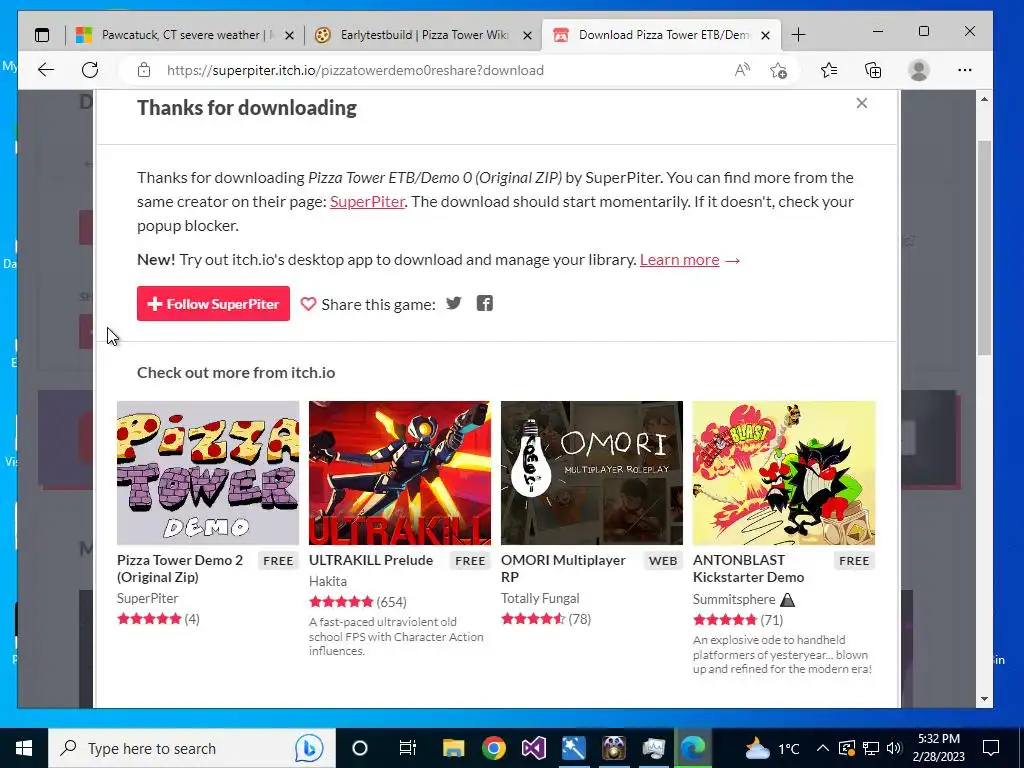Click the Pizza Tower Demo 2 title
Viewport: 1024px width, 768px height.
point(180,568)
